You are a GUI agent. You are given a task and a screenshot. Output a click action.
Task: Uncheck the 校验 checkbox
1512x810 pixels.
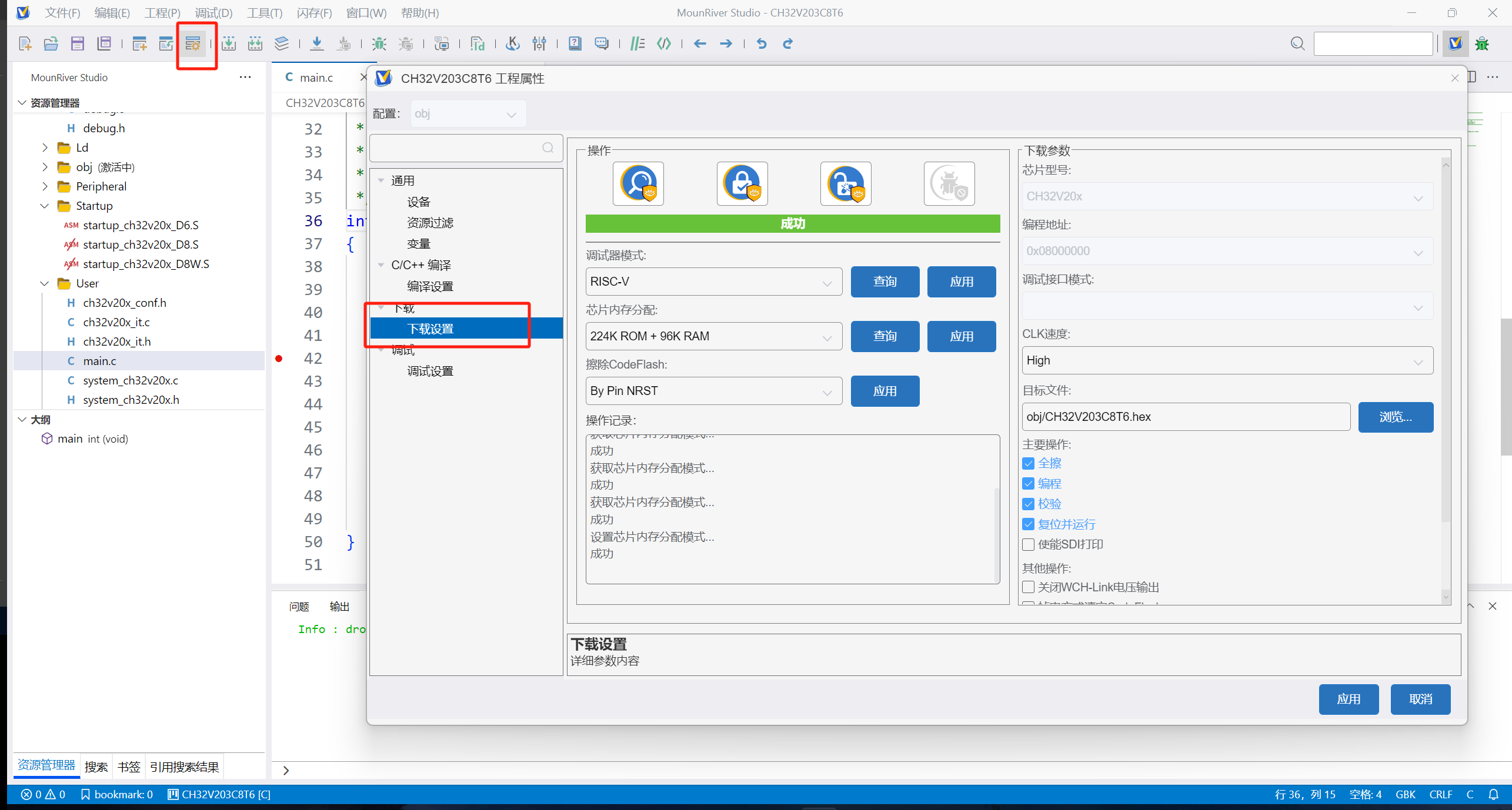[1029, 504]
